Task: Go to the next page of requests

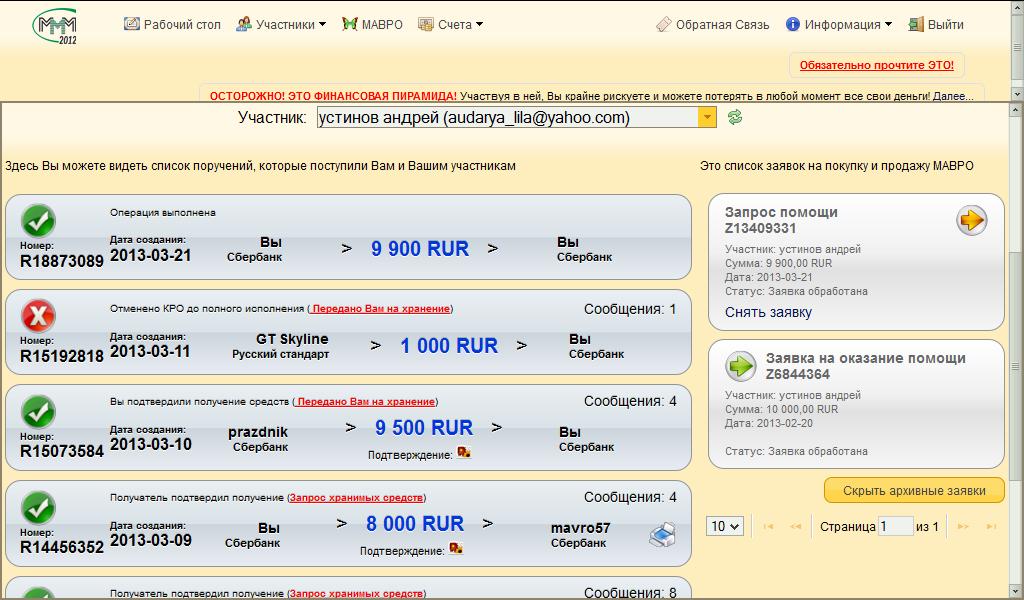Action: click(963, 526)
